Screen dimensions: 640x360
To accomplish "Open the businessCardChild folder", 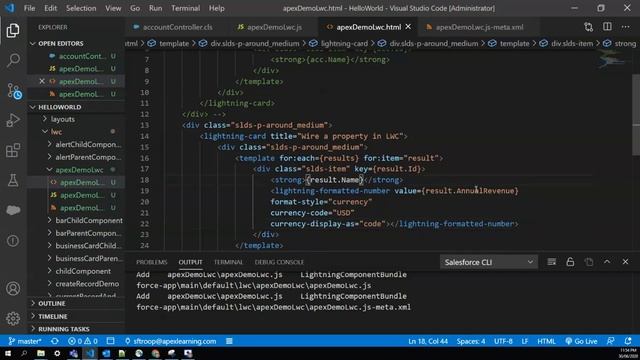I will click(x=88, y=246).
